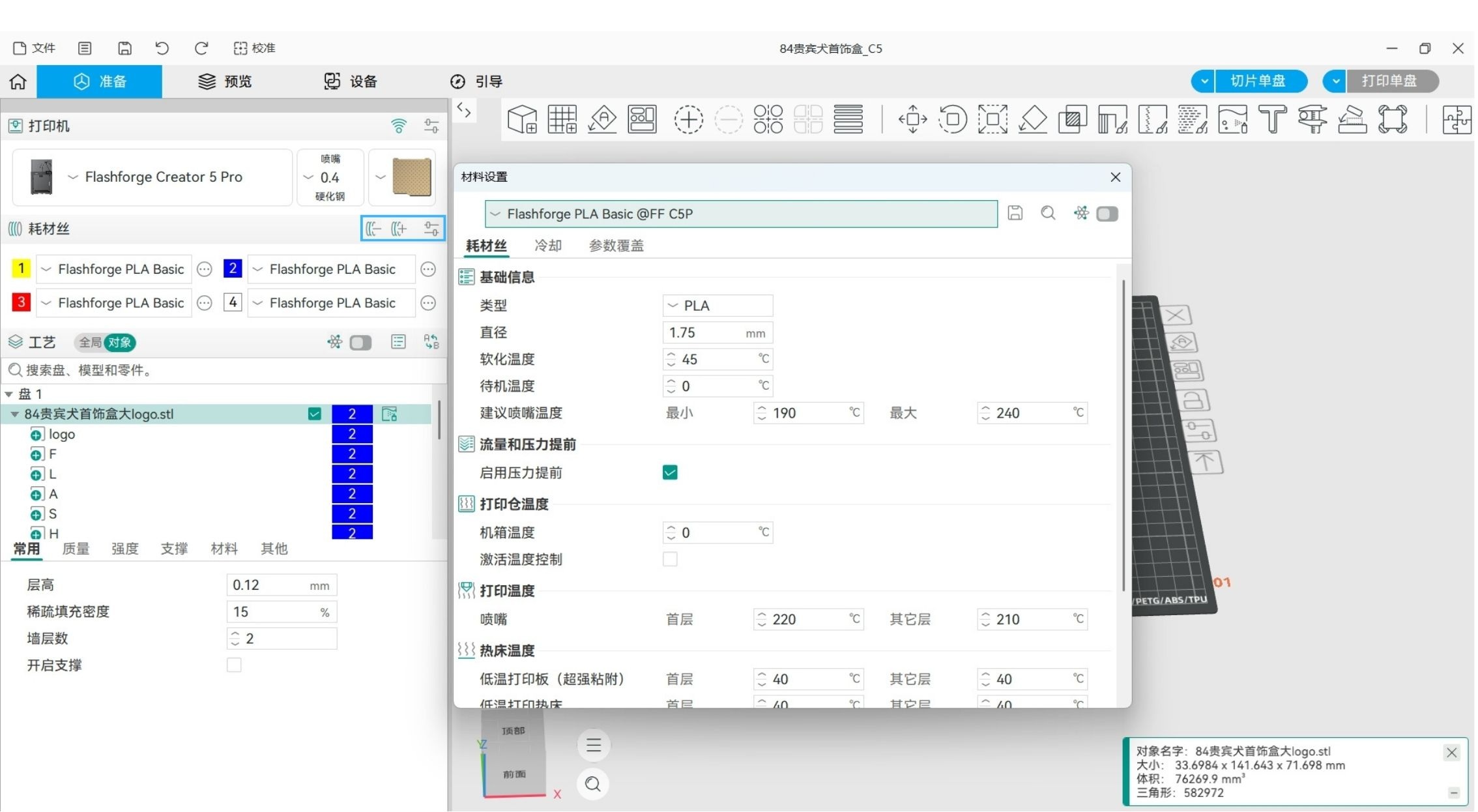Click the printer Wi-Fi connection icon
1478x812 pixels.
tap(399, 126)
